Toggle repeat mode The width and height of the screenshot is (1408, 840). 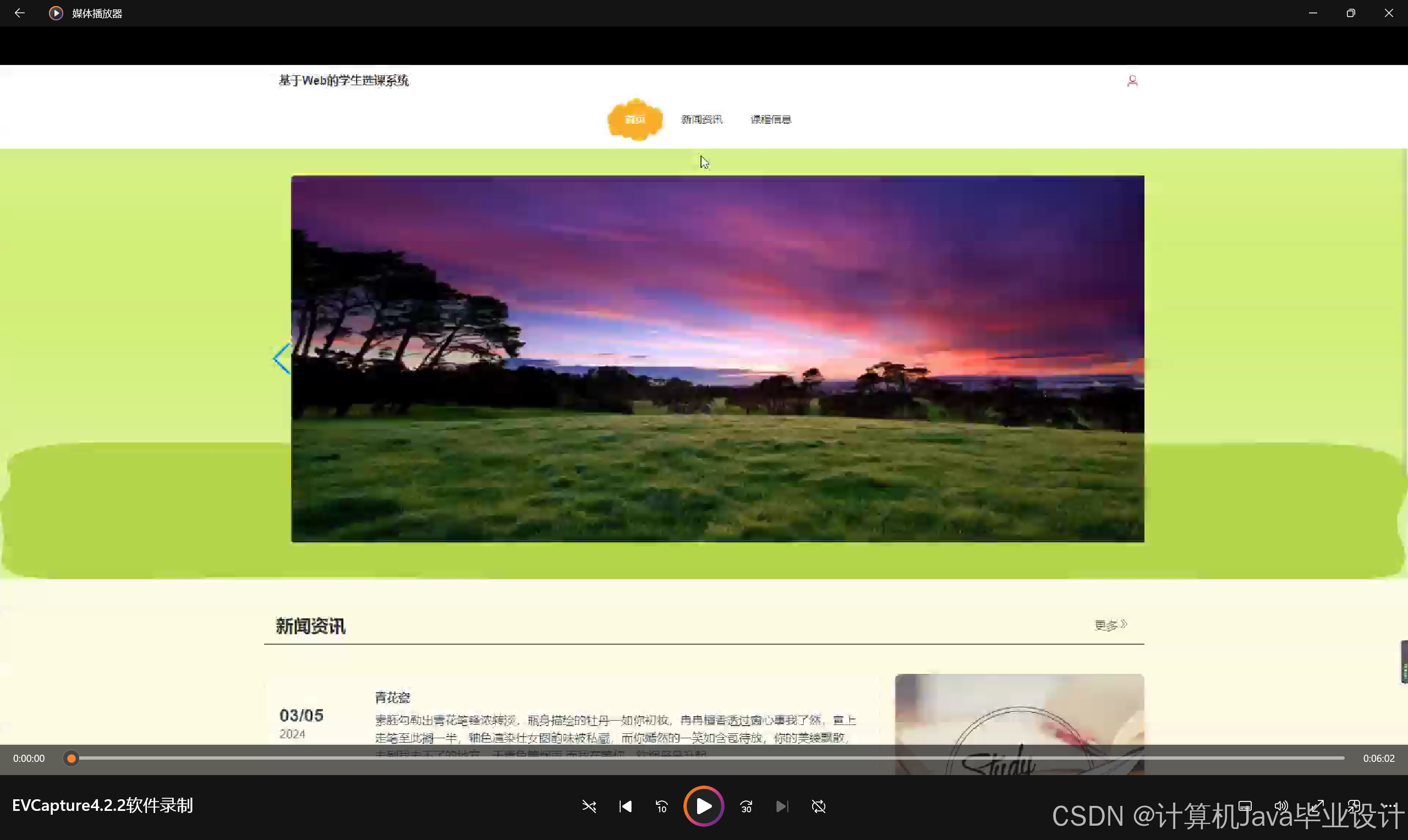click(819, 806)
